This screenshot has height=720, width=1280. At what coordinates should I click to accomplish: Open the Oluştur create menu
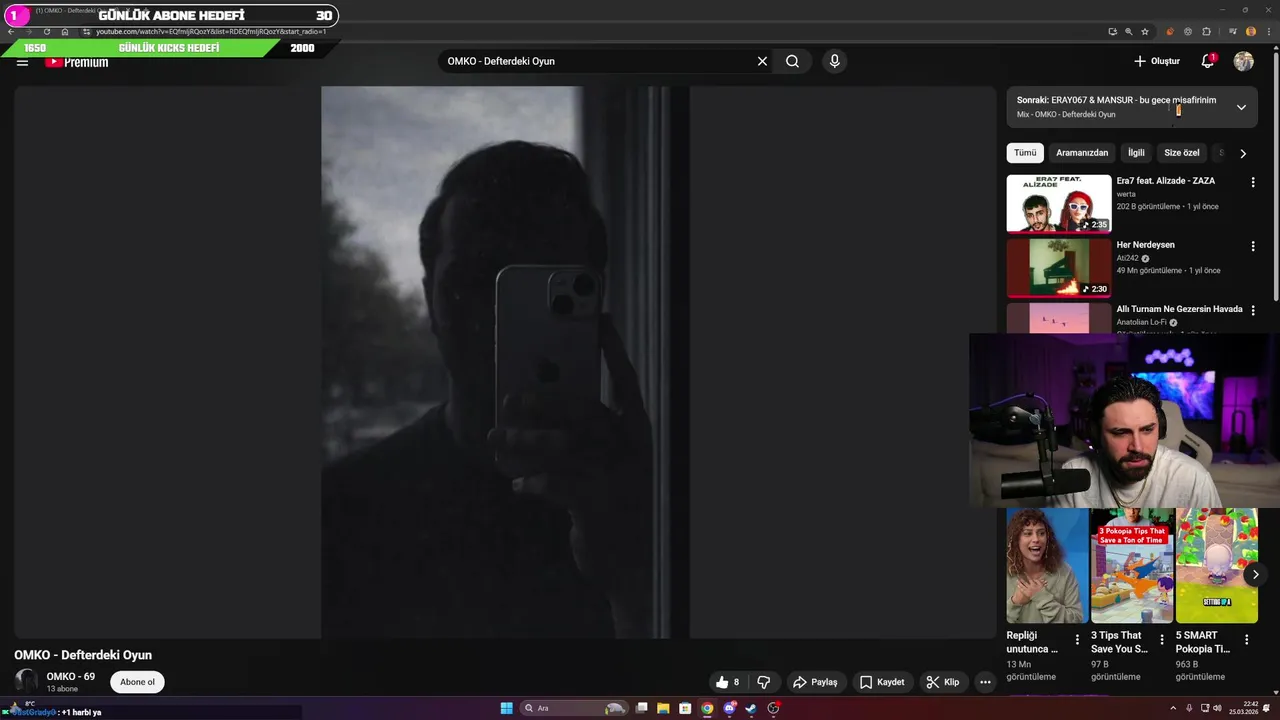[1157, 61]
